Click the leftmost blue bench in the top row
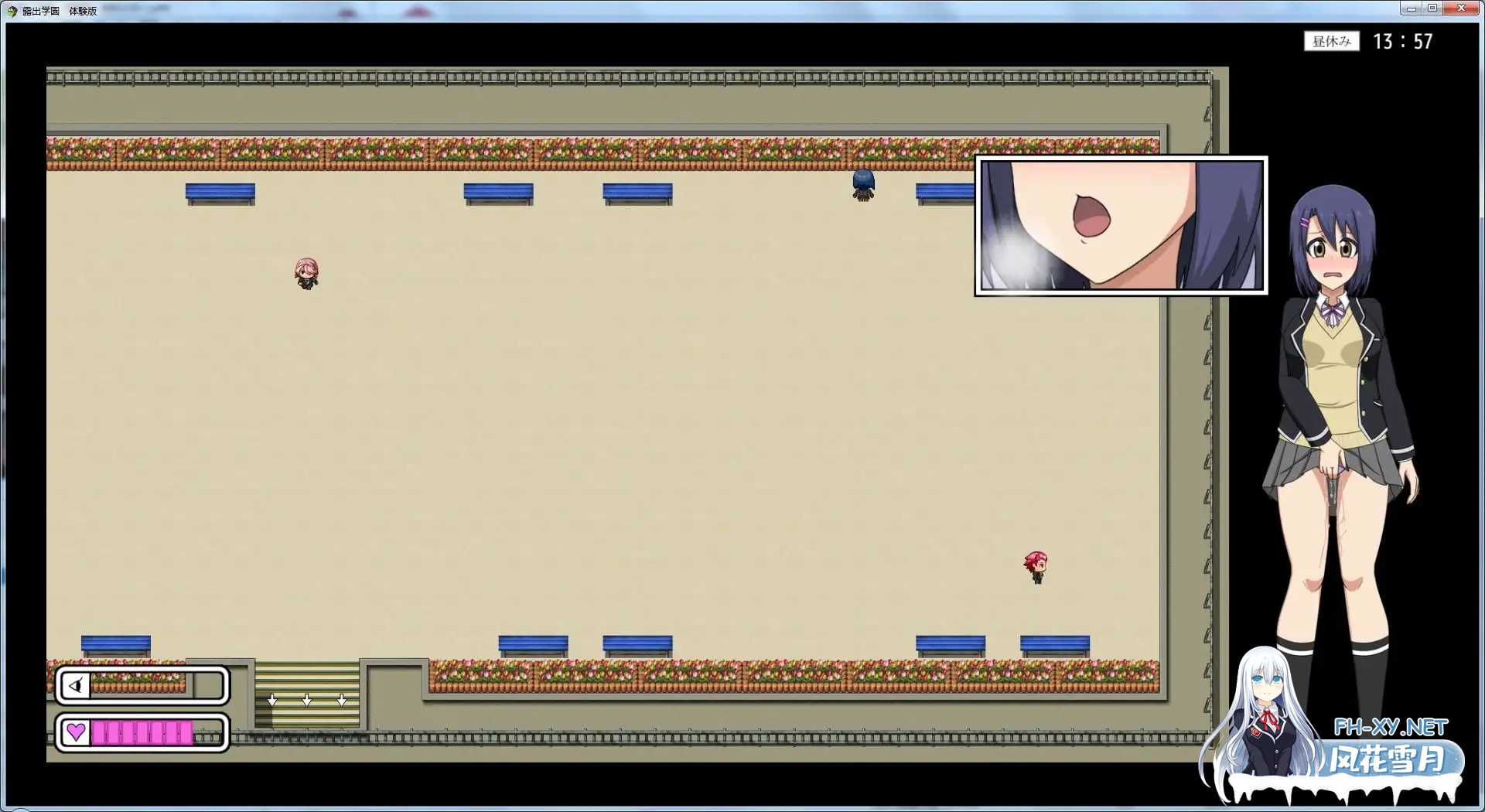 (x=220, y=193)
